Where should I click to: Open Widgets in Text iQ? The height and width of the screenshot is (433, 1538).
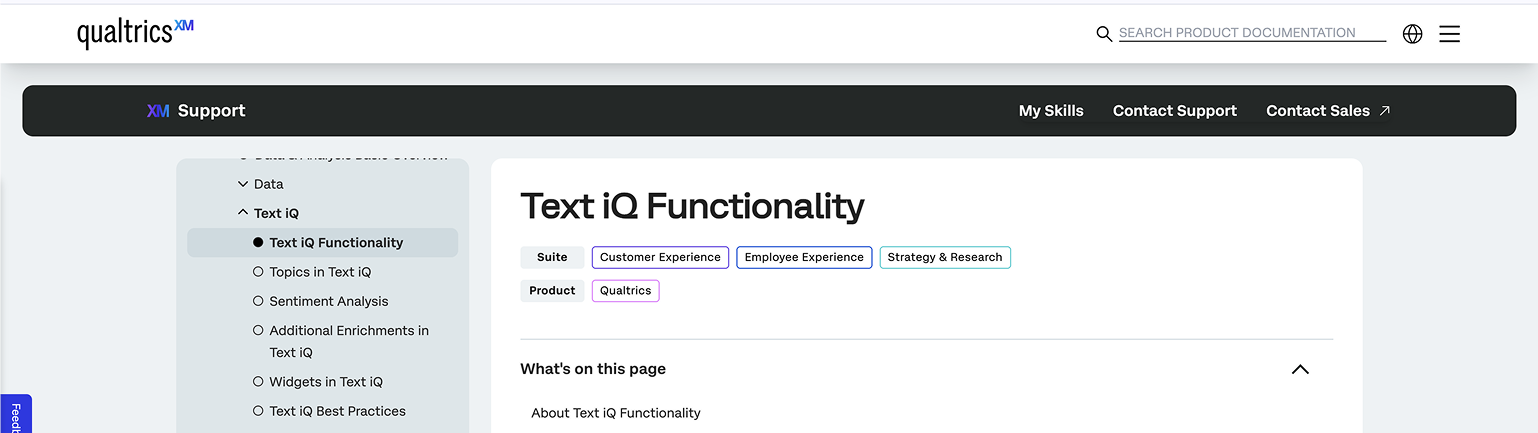pos(326,382)
